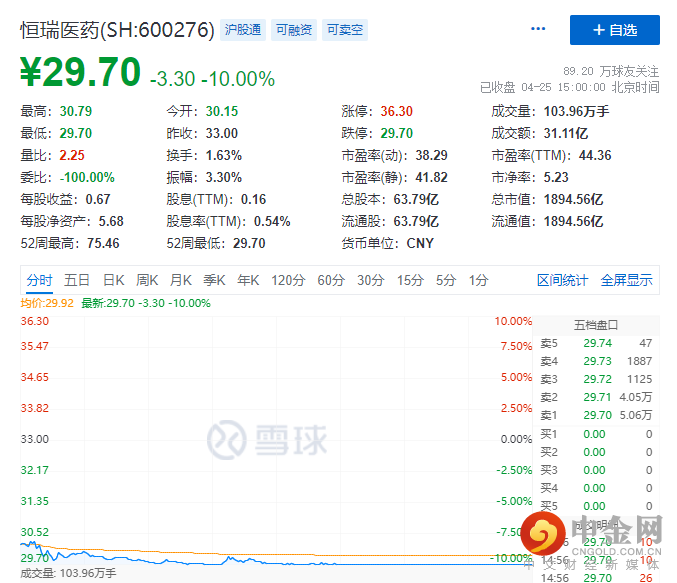Screen dimensions: 677x583
Task: Select the 卖4 order row at 29.73
Action: click(596, 361)
